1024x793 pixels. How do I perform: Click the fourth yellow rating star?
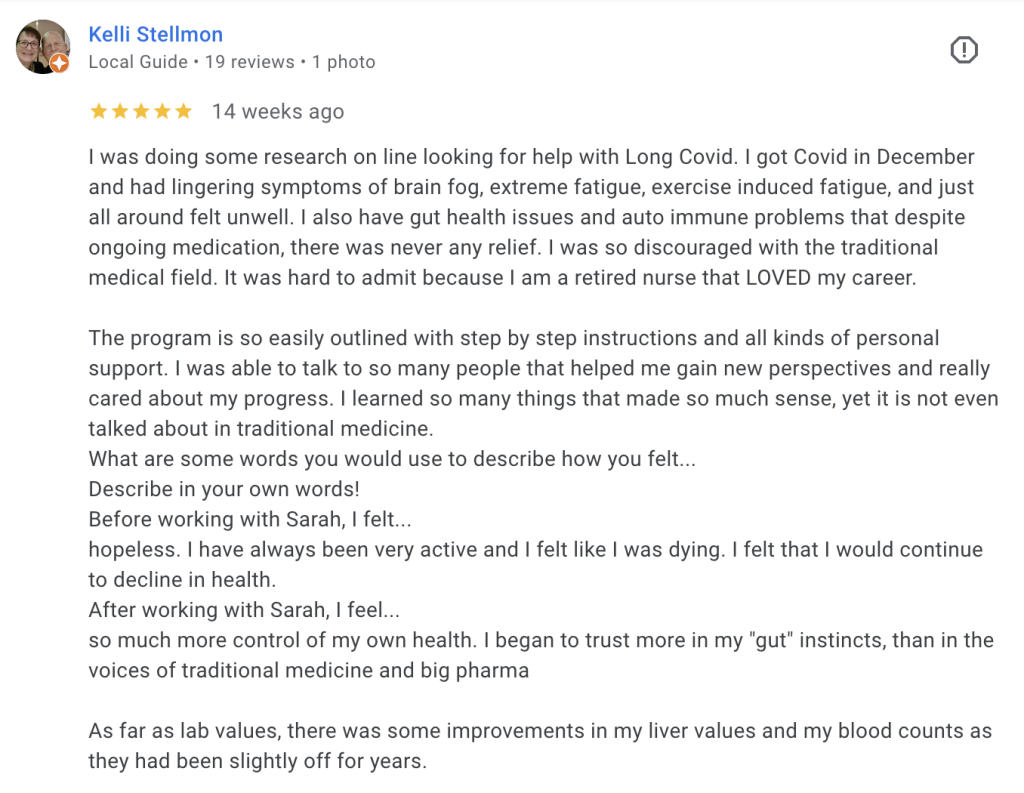pyautogui.click(x=163, y=111)
